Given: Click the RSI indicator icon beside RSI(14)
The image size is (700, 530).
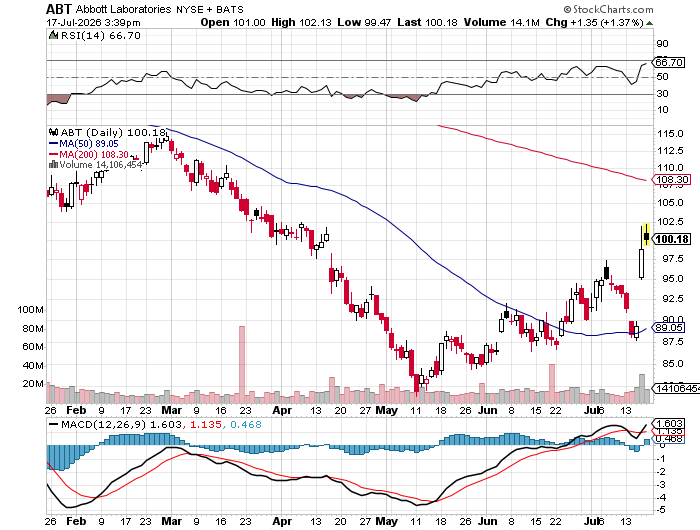Looking at the screenshot, I should point(54,35).
